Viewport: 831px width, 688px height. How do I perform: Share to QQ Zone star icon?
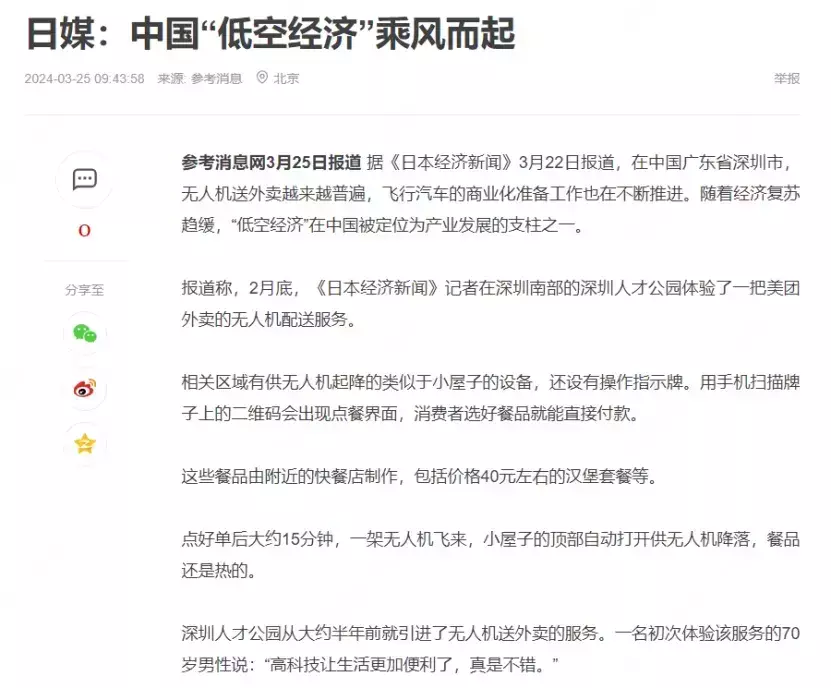tap(84, 444)
